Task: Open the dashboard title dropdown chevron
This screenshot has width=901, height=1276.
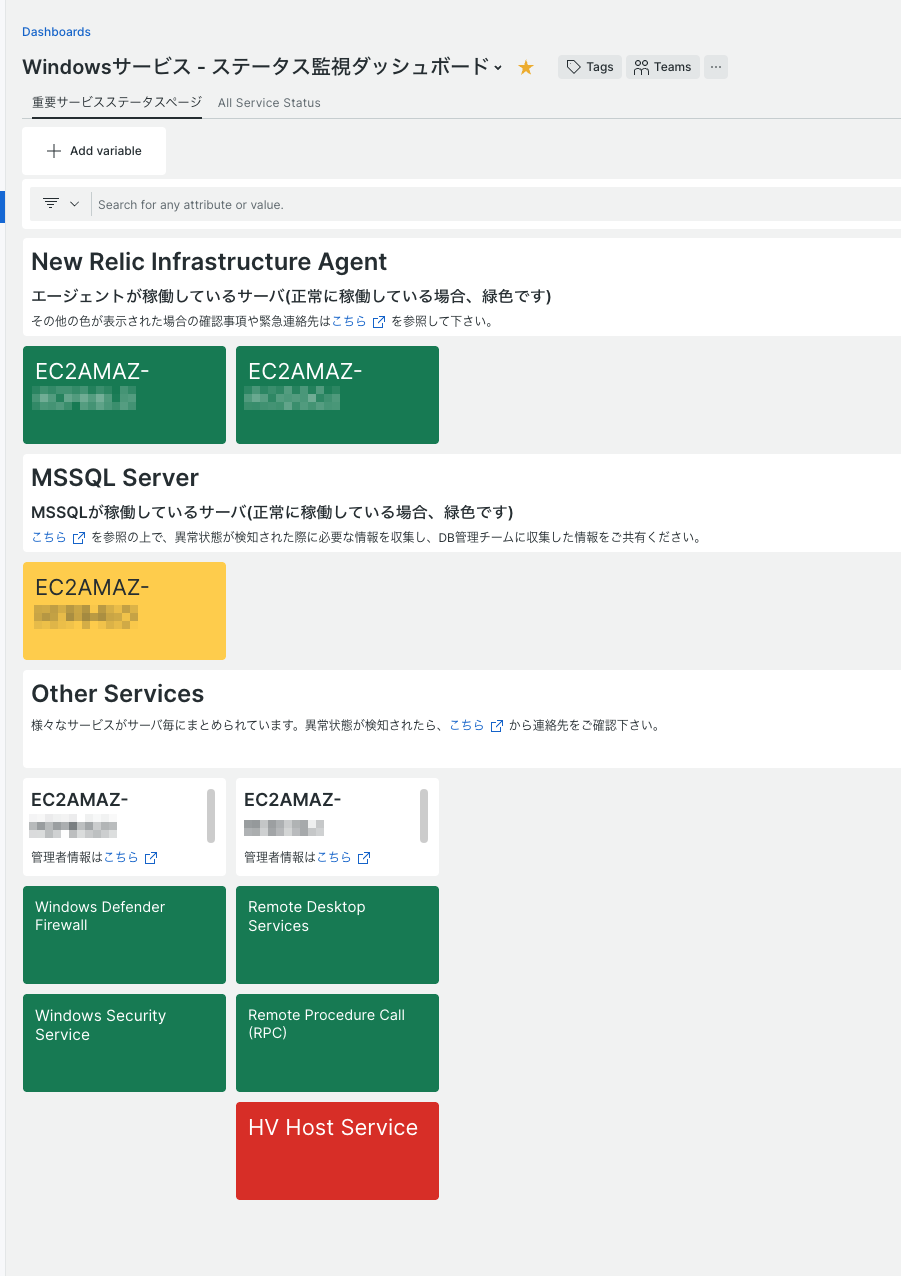Action: [x=498, y=68]
